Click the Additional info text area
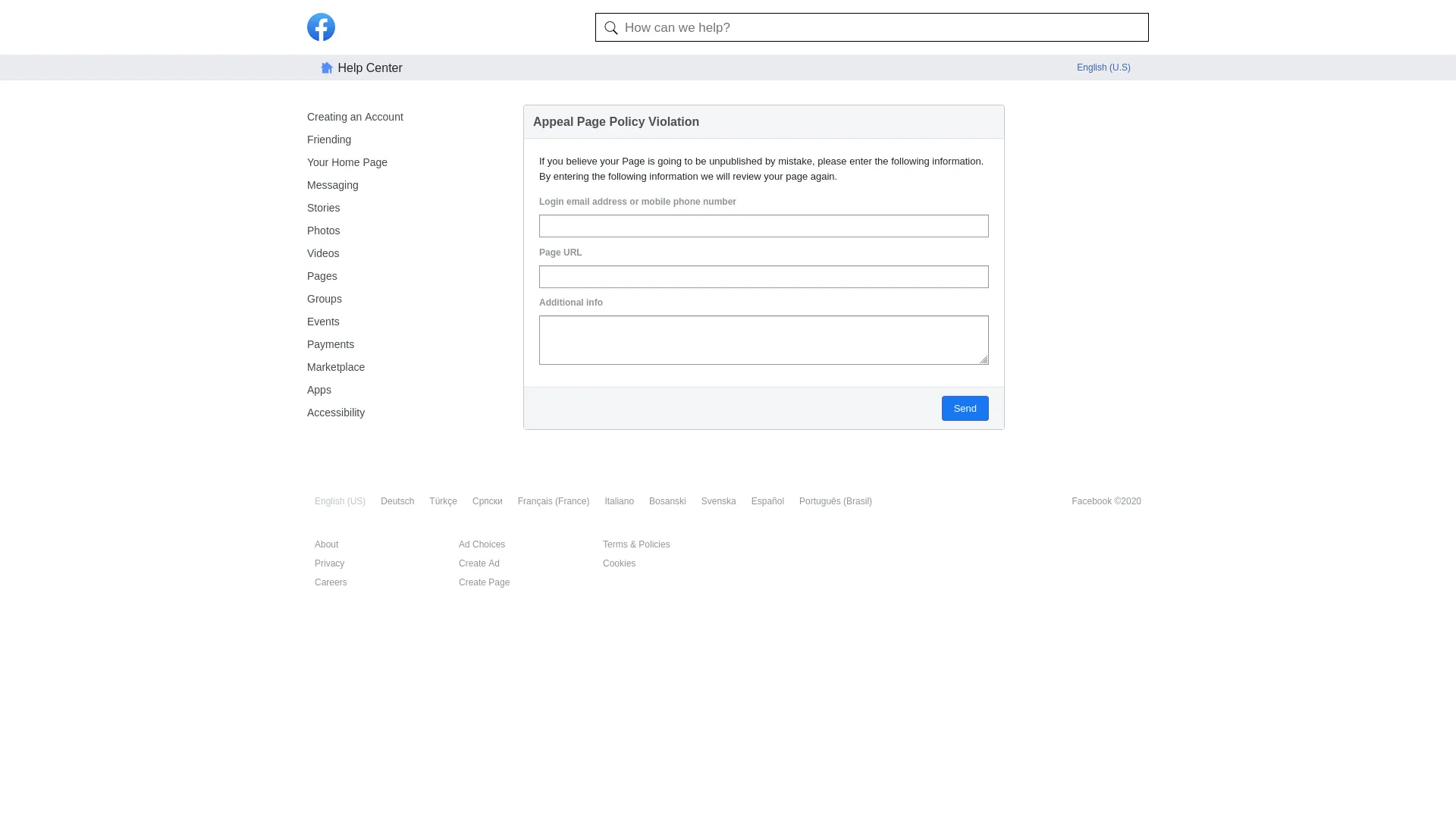 [x=764, y=340]
